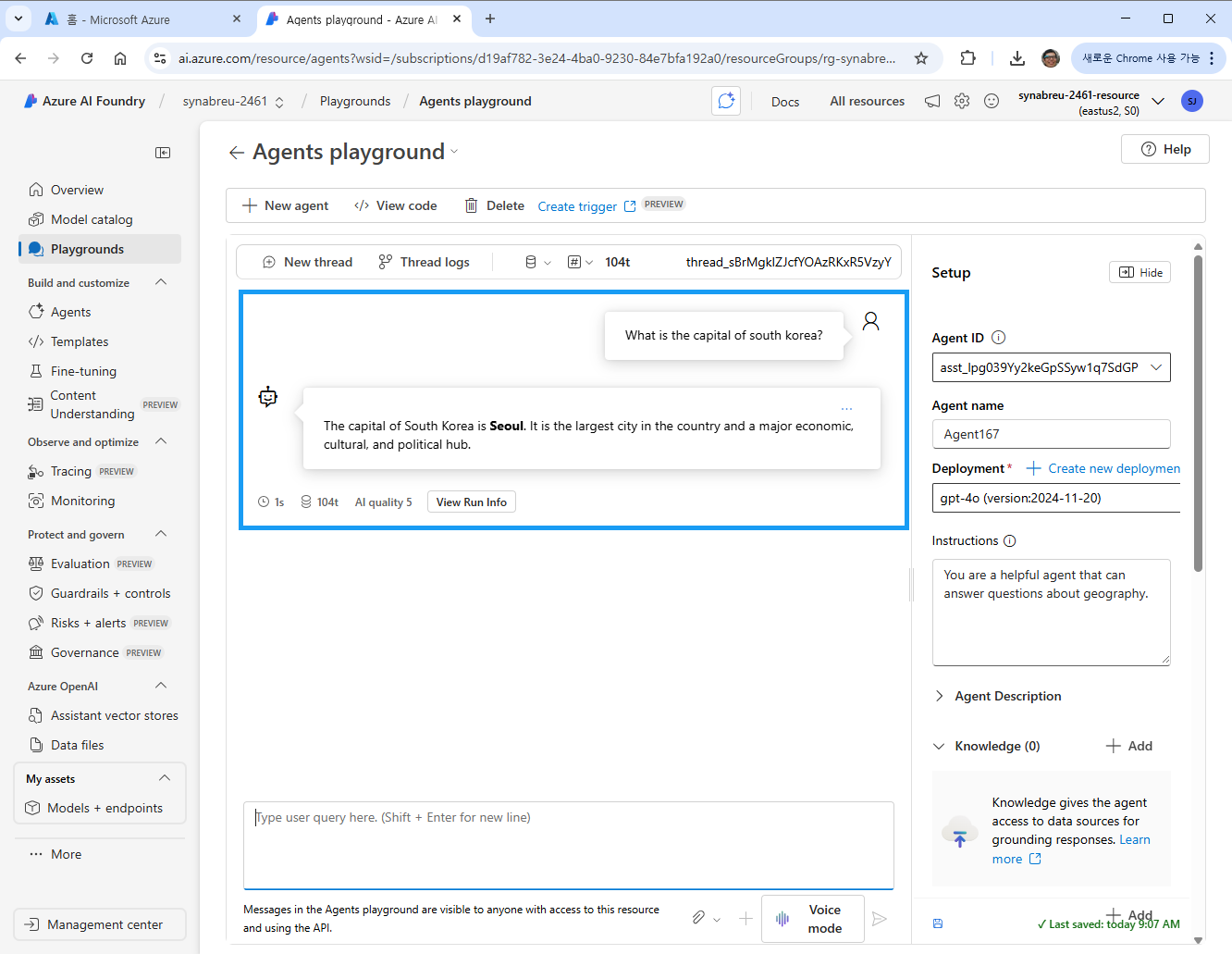Click the Instructions text area

[1051, 613]
